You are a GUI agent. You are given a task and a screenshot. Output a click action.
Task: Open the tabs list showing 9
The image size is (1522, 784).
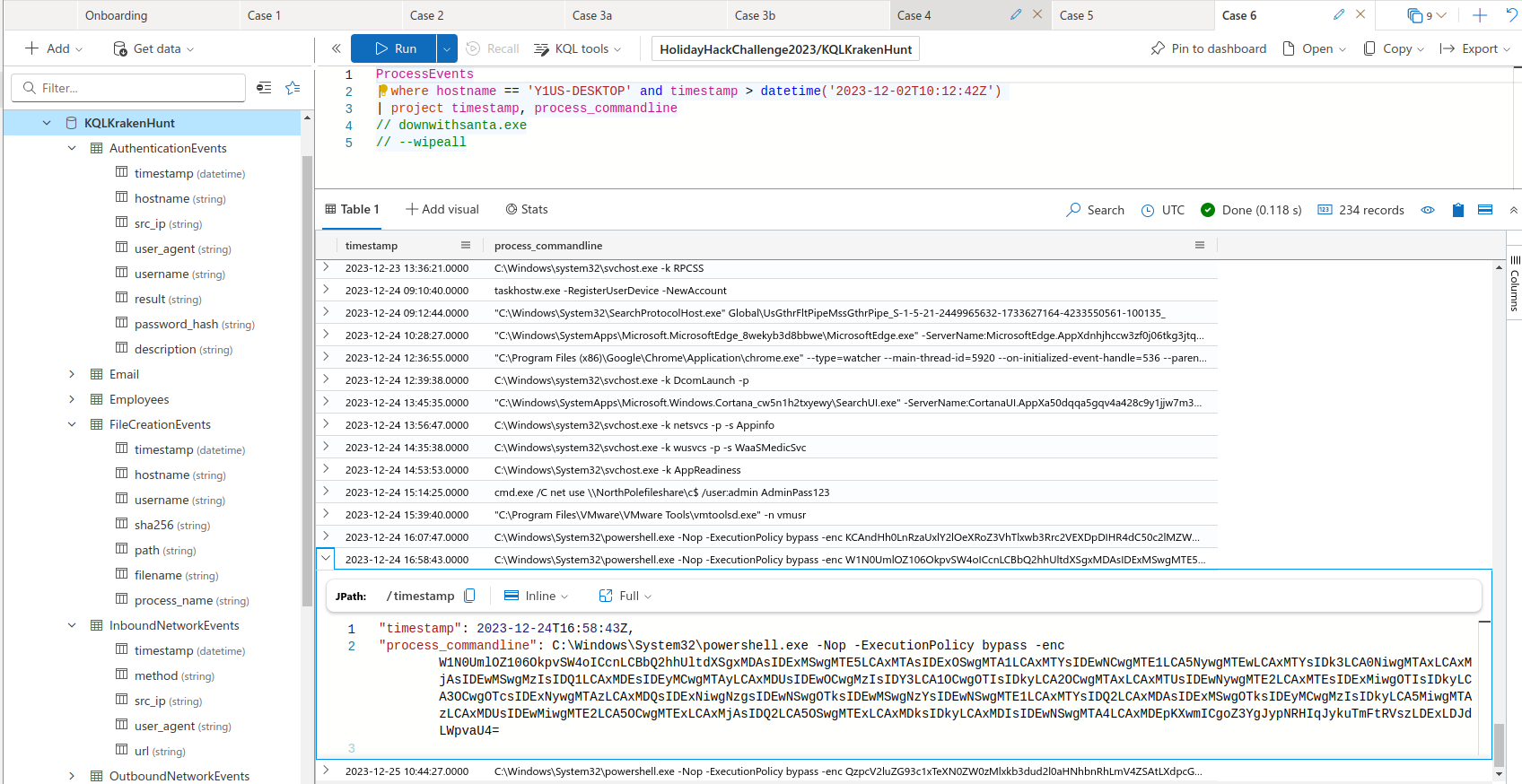tap(1427, 15)
